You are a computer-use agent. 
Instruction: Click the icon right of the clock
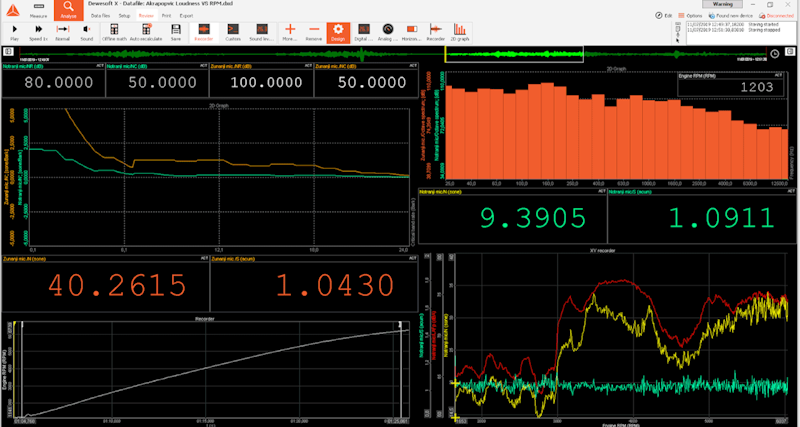point(790,52)
